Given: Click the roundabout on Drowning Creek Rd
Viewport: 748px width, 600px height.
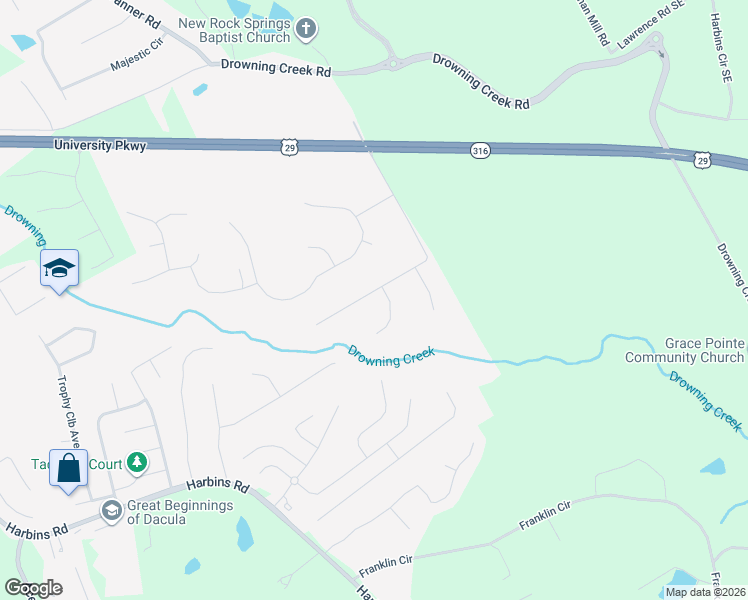Looking at the screenshot, I should [393, 62].
